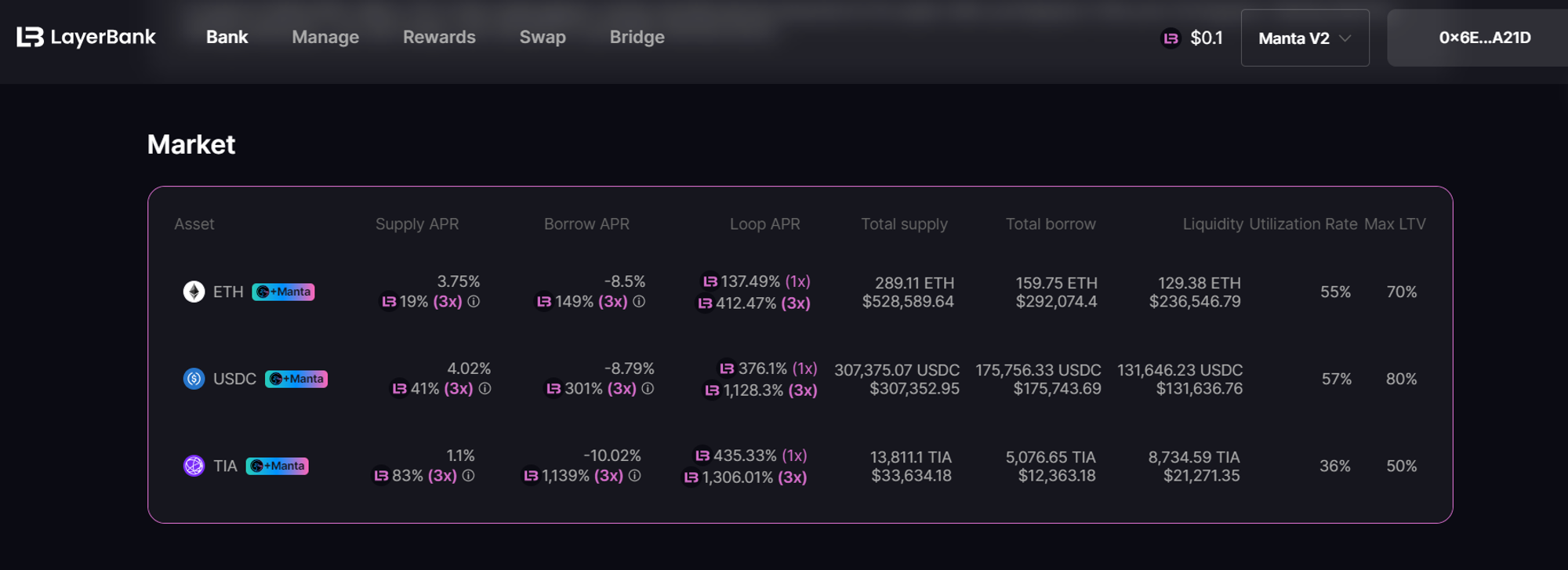Click info icon beside ETH supply 19% (3x)
The height and width of the screenshot is (570, 1568).
click(x=474, y=302)
